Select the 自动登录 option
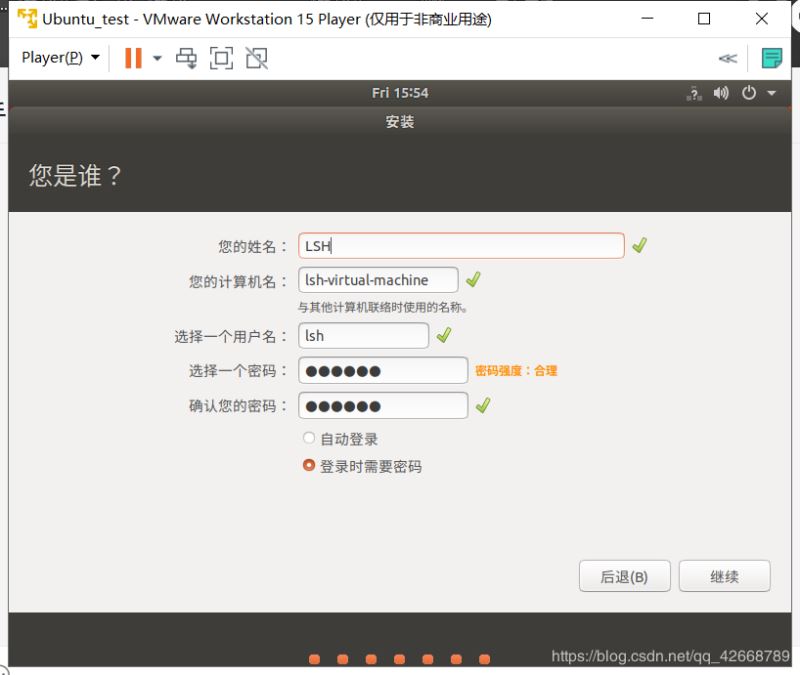800x675 pixels. (x=309, y=437)
